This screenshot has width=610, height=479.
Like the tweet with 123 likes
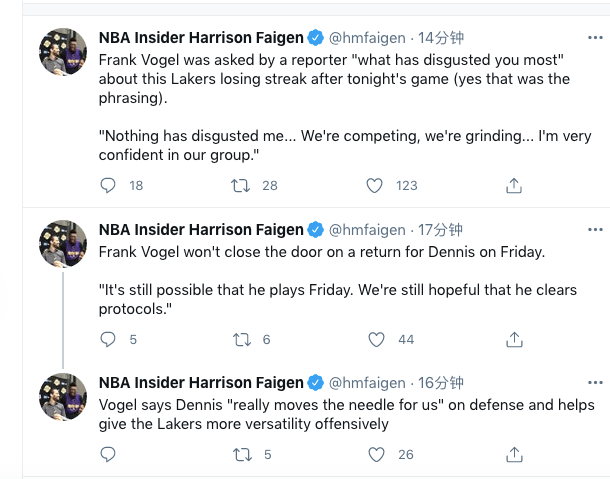(374, 185)
